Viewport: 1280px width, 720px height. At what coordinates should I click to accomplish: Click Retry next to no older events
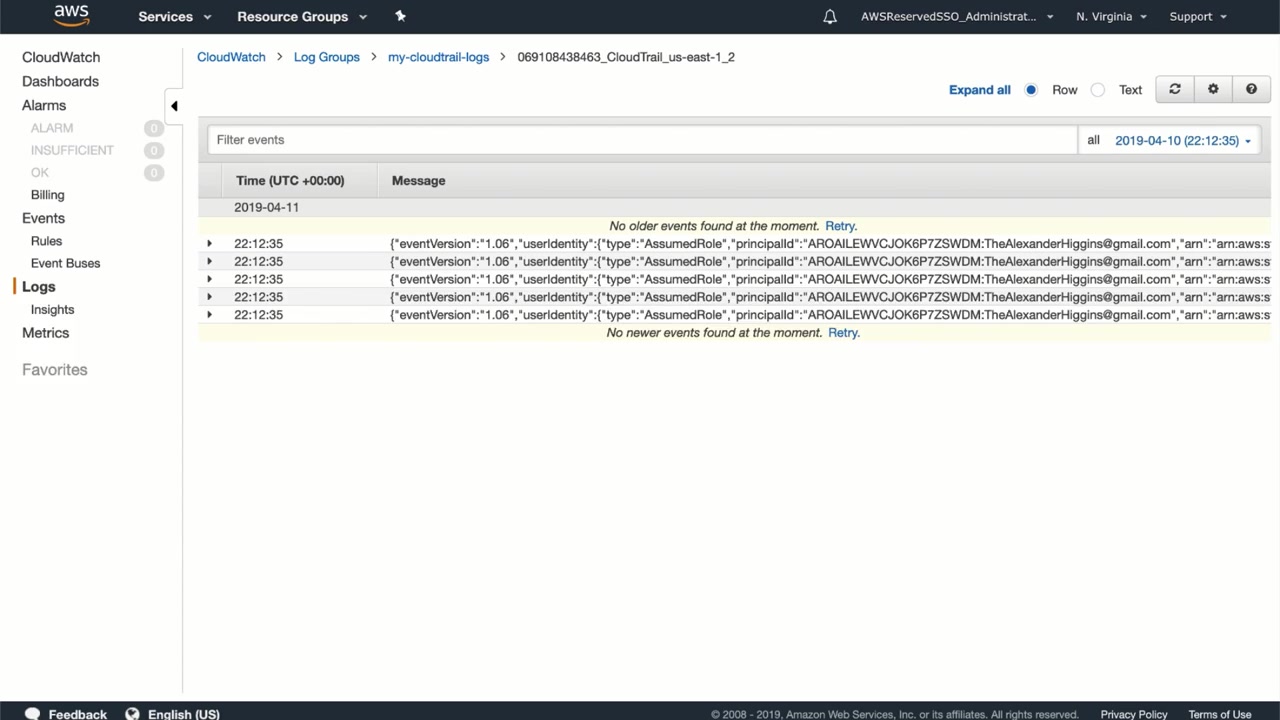[840, 226]
